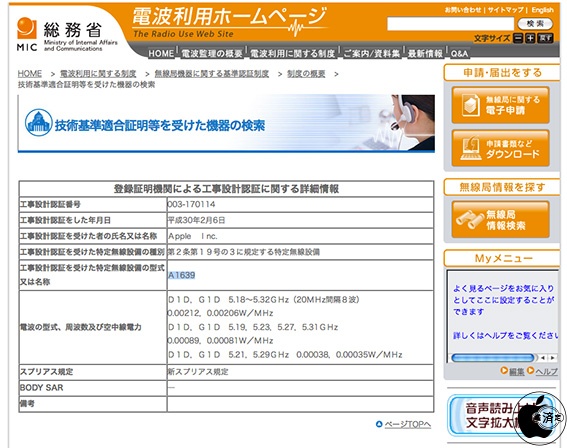Open the 電波利用に関する制度 menu tab
This screenshot has width=567, height=448.
click(x=293, y=54)
